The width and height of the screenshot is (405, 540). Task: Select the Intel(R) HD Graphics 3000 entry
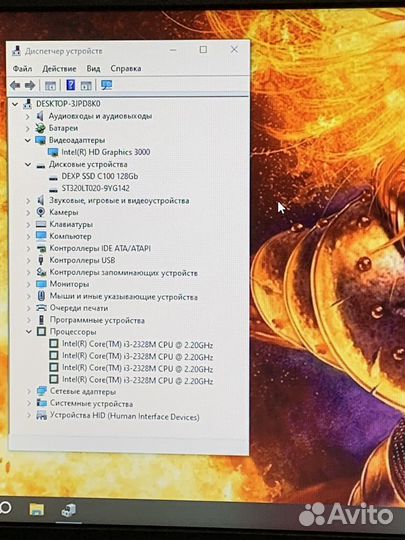(106, 152)
